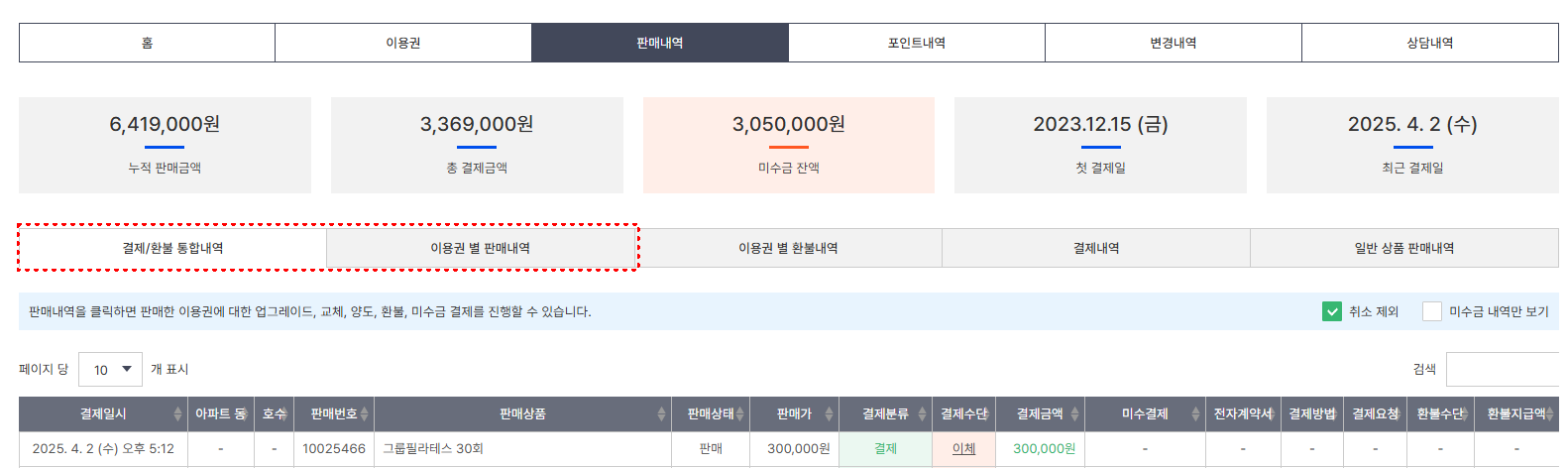The image size is (1568, 468).
Task: Sort by 판매상태 column sort arrows
Action: (x=739, y=414)
